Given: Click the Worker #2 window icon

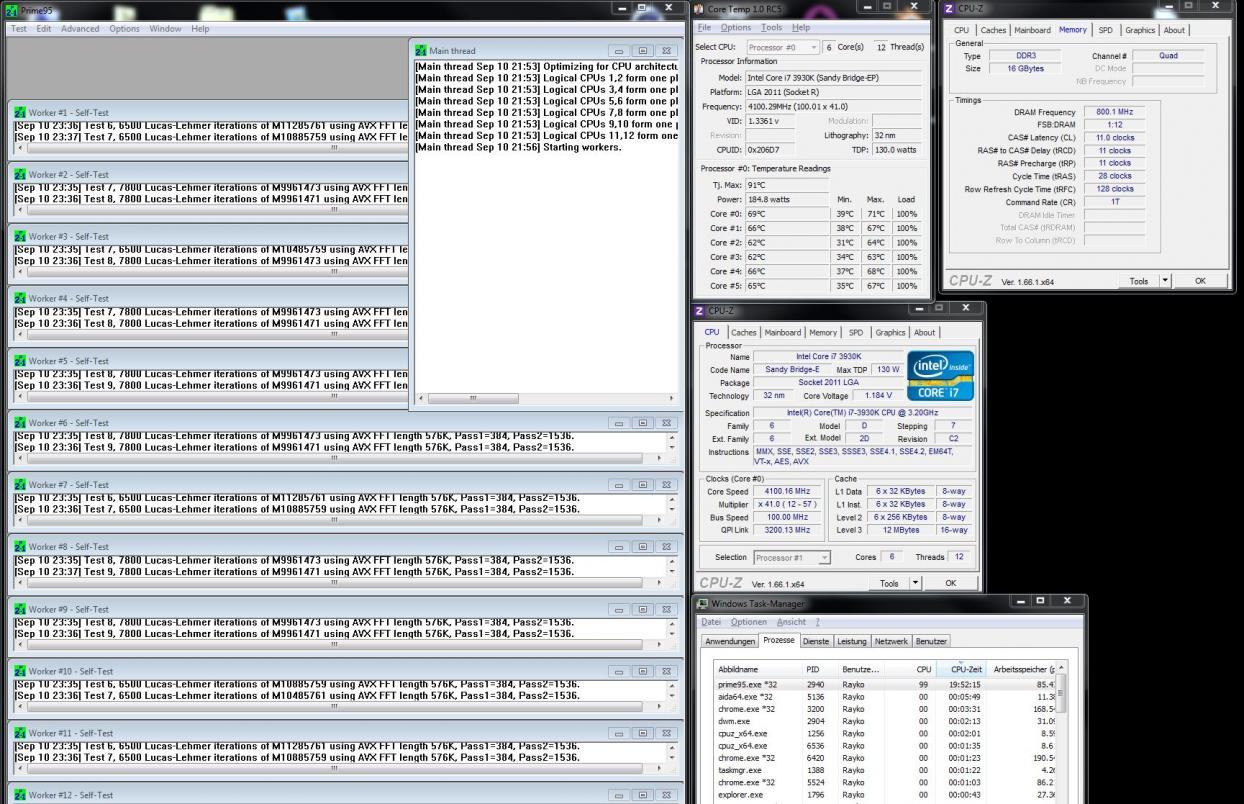Looking at the screenshot, I should (x=19, y=174).
